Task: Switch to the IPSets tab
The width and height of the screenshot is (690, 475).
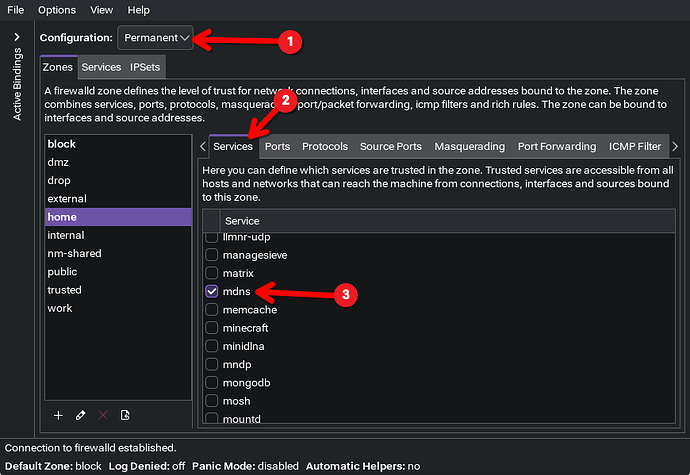Action: coord(146,67)
